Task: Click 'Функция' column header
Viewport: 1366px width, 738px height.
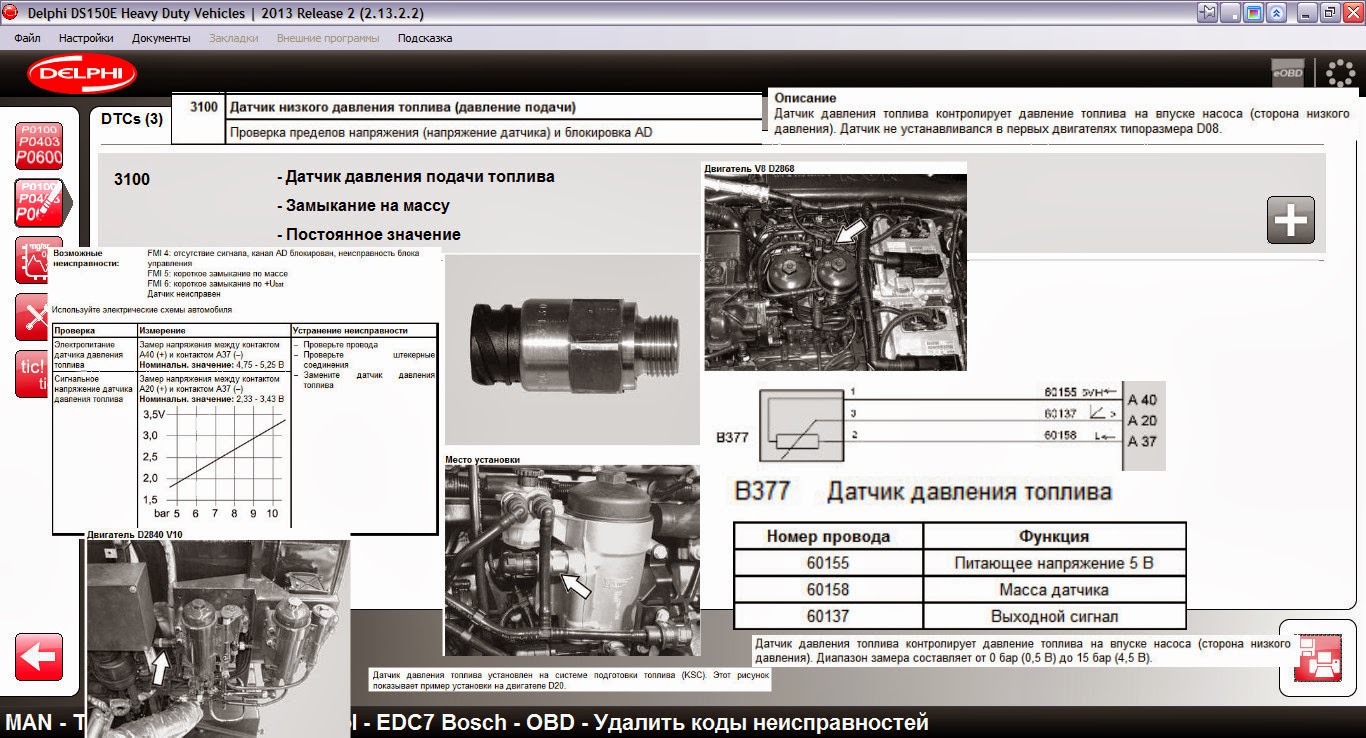Action: [x=1054, y=536]
